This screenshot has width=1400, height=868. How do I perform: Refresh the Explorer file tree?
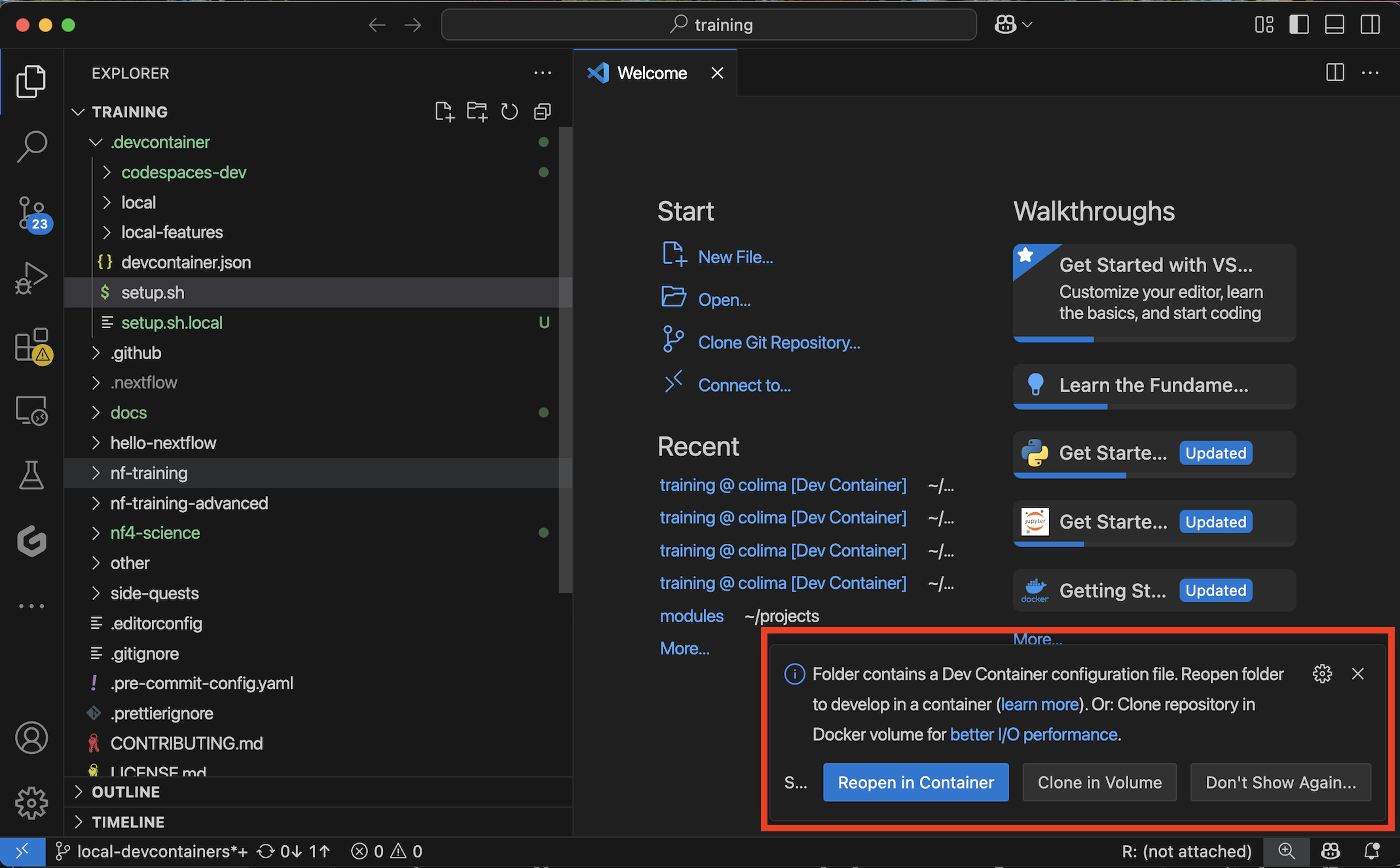[509, 111]
